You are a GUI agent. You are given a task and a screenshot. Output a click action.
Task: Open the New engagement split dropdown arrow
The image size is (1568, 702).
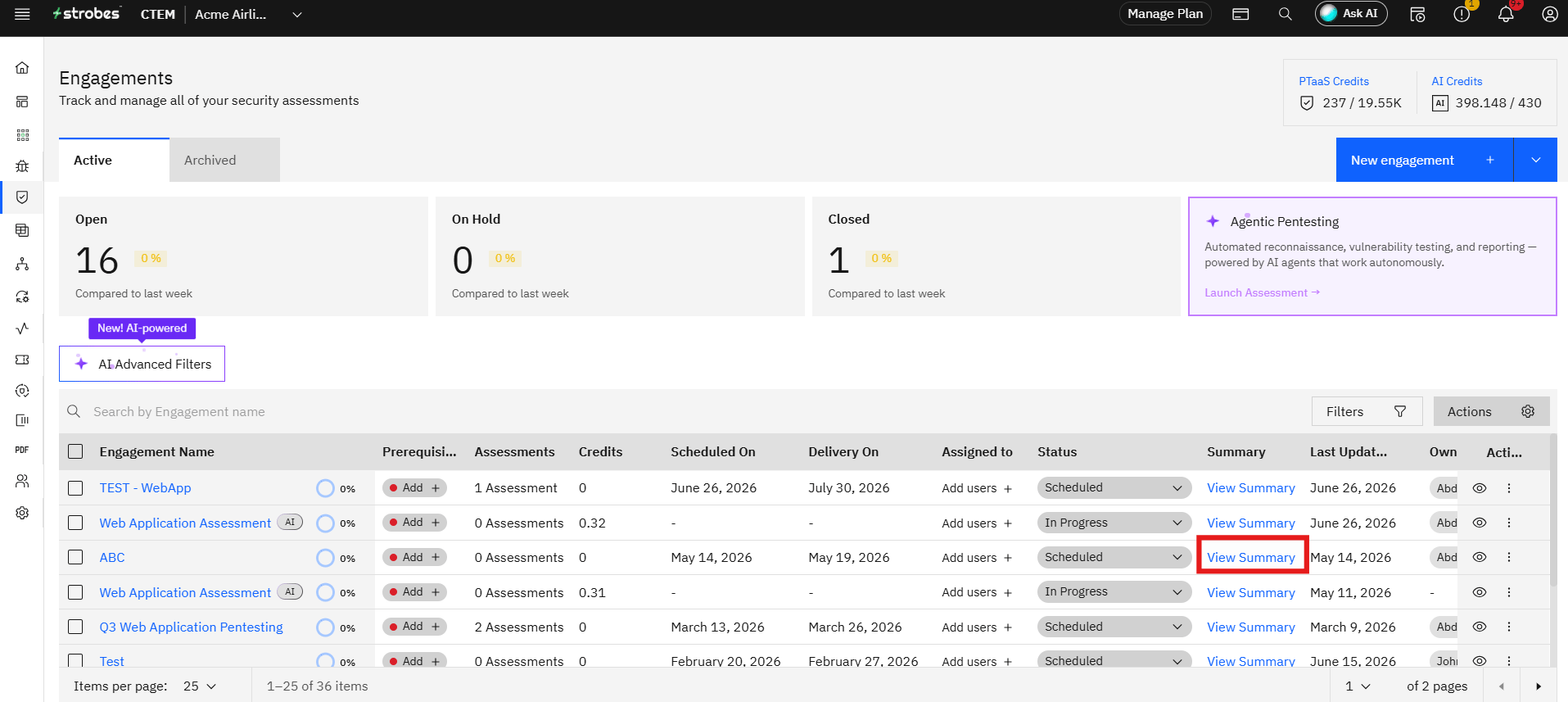pos(1536,160)
